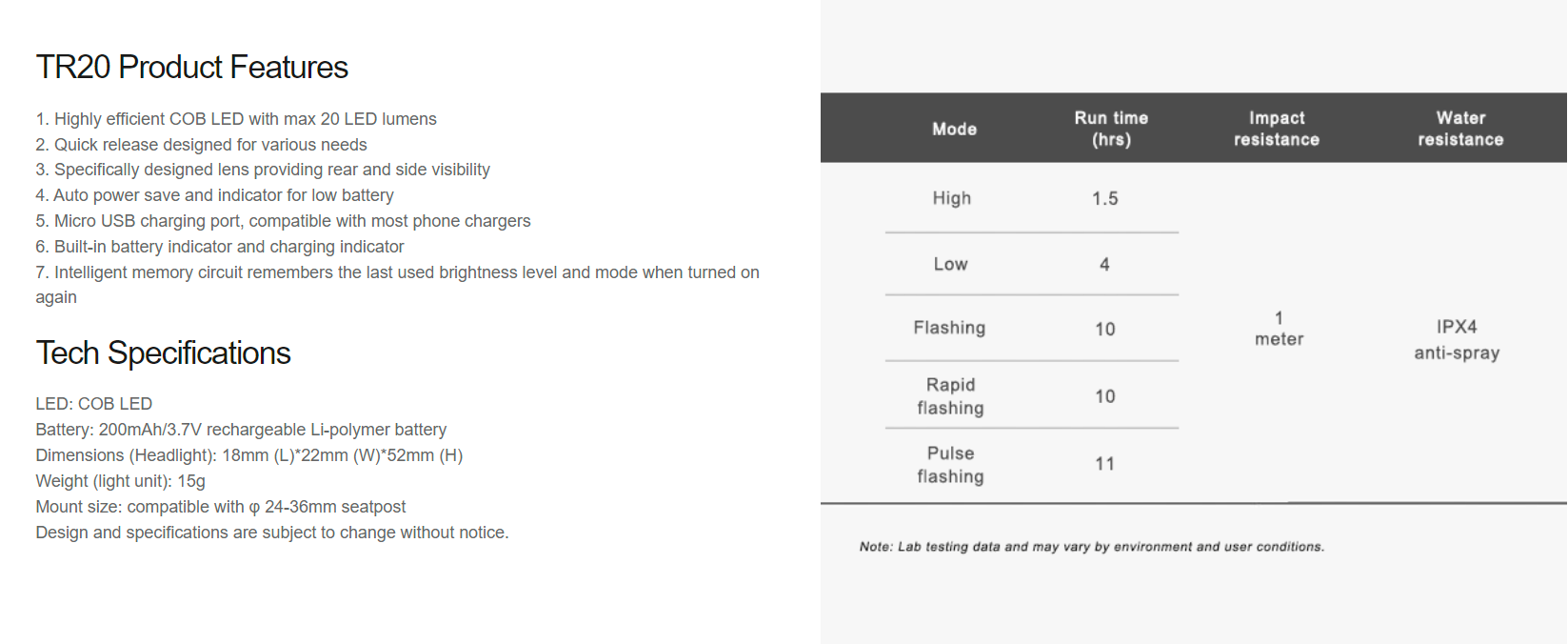The image size is (1568, 644).
Task: Click the 11 hours run time value
Action: (x=1104, y=464)
